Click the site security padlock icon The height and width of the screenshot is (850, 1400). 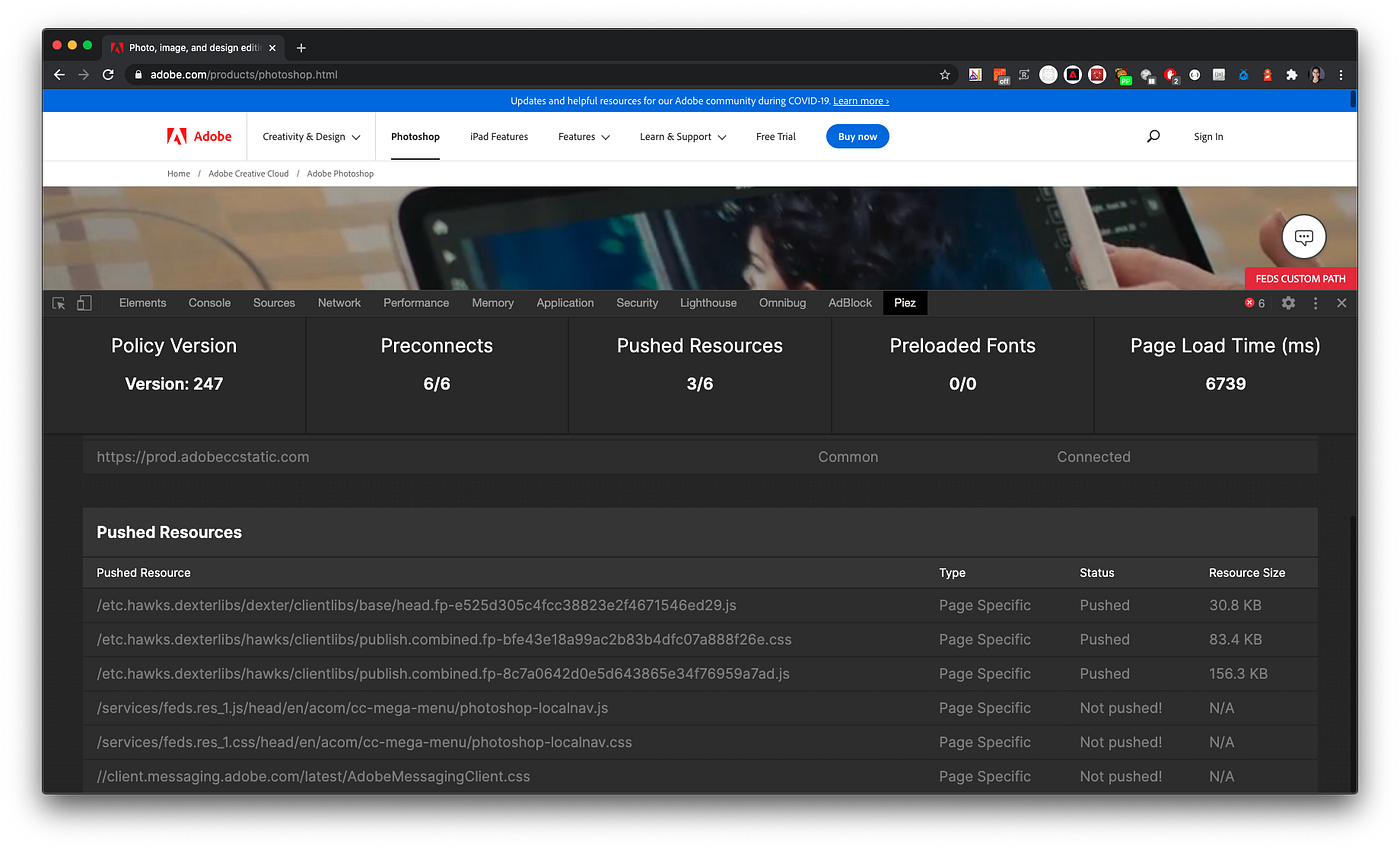coord(136,74)
